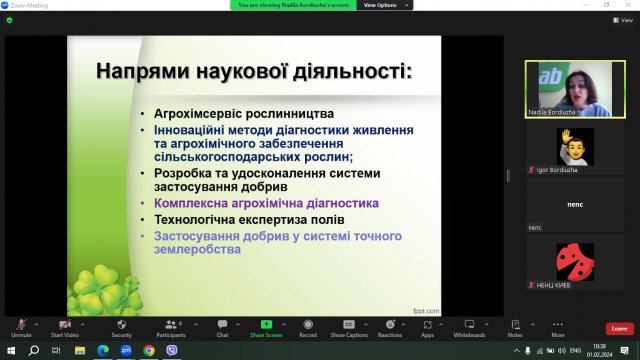Viewport: 640px width, 360px height.
Task: Start recording with the Record icon
Action: pos(308,329)
